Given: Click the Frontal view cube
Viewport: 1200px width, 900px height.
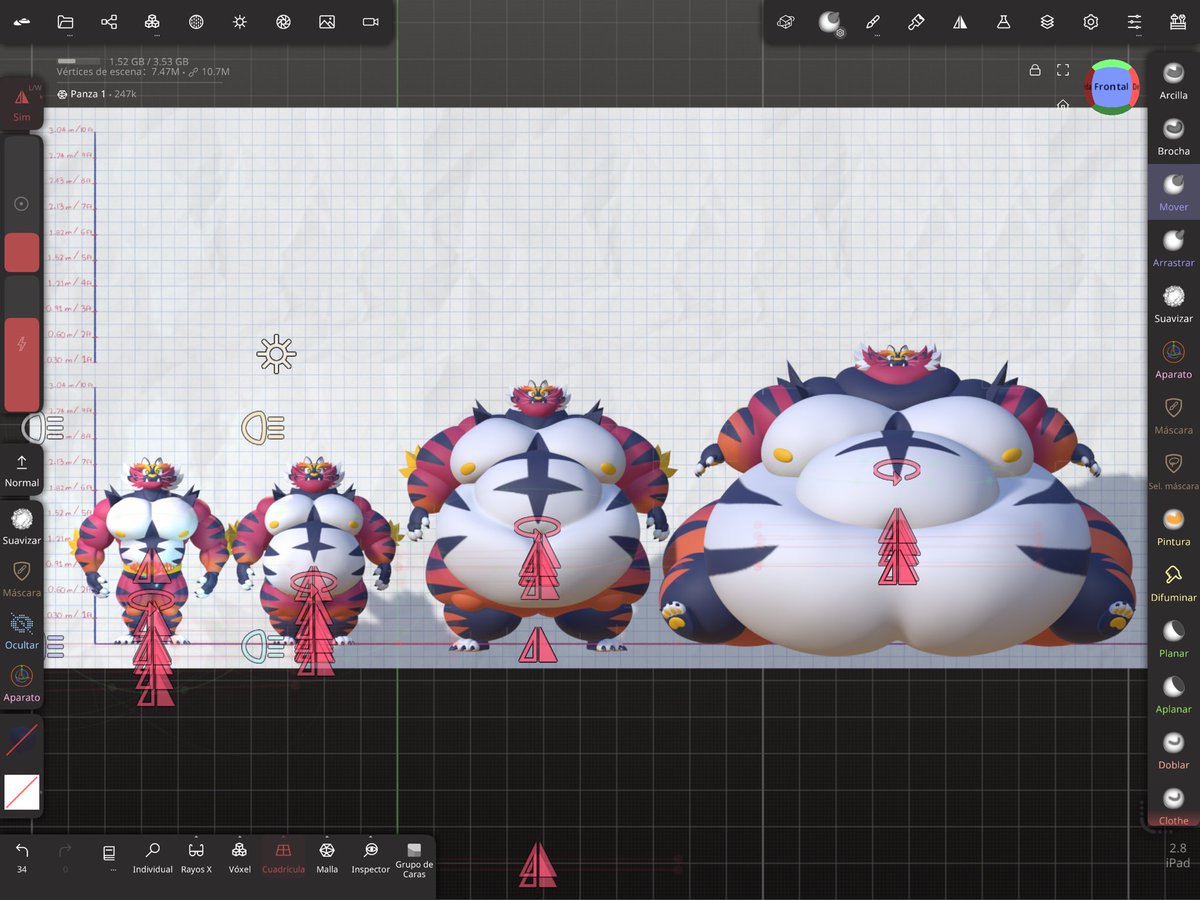Looking at the screenshot, I should pyautogui.click(x=1111, y=87).
